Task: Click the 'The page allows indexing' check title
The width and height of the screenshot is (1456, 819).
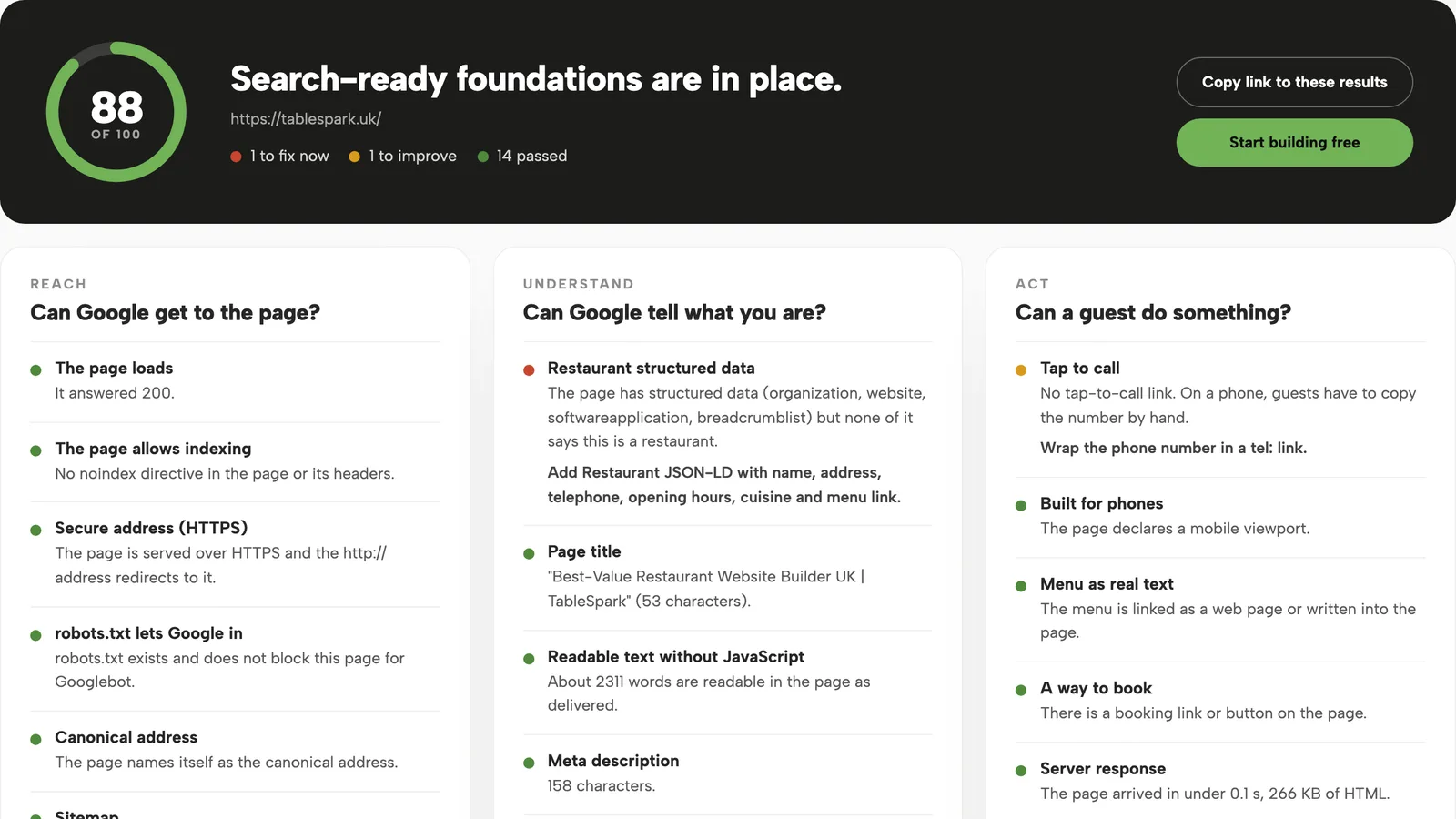Action: point(153,449)
